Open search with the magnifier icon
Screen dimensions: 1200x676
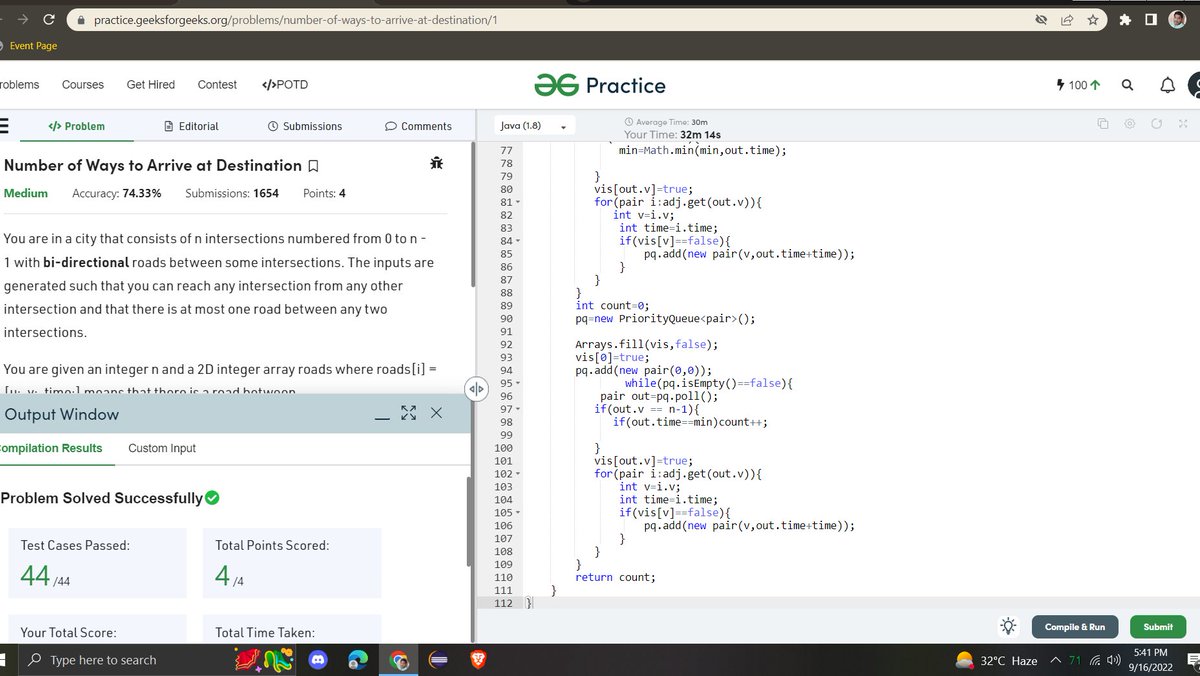1127,85
